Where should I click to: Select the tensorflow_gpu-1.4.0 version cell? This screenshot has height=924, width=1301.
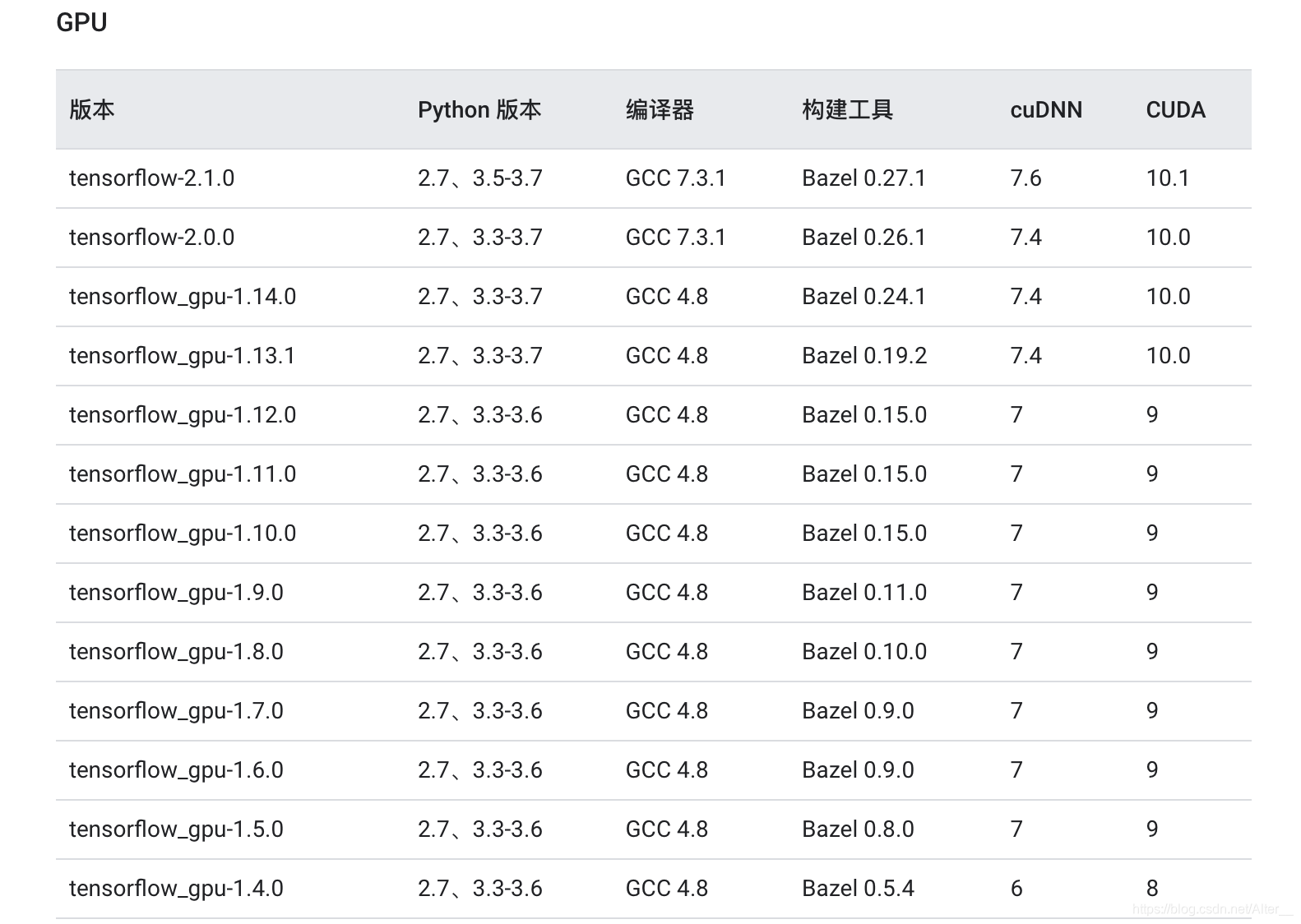(x=176, y=889)
